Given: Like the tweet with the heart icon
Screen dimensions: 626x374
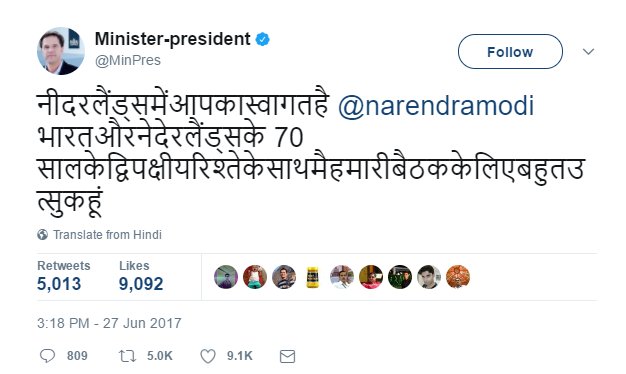Looking at the screenshot, I should [208, 356].
